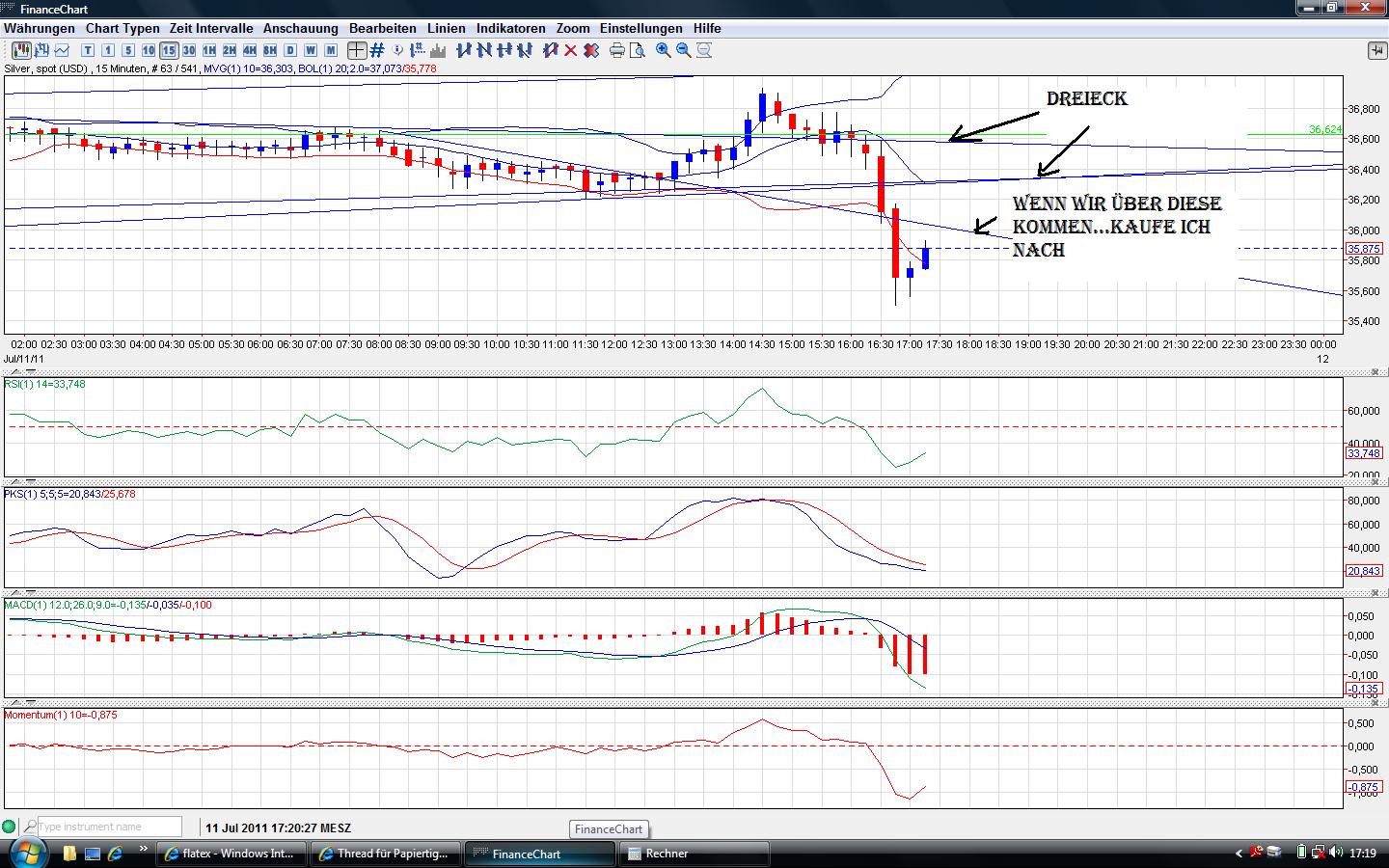Click the Momentum(1) 10 indicator label
Screen dimensions: 1389x868
tap(61, 715)
